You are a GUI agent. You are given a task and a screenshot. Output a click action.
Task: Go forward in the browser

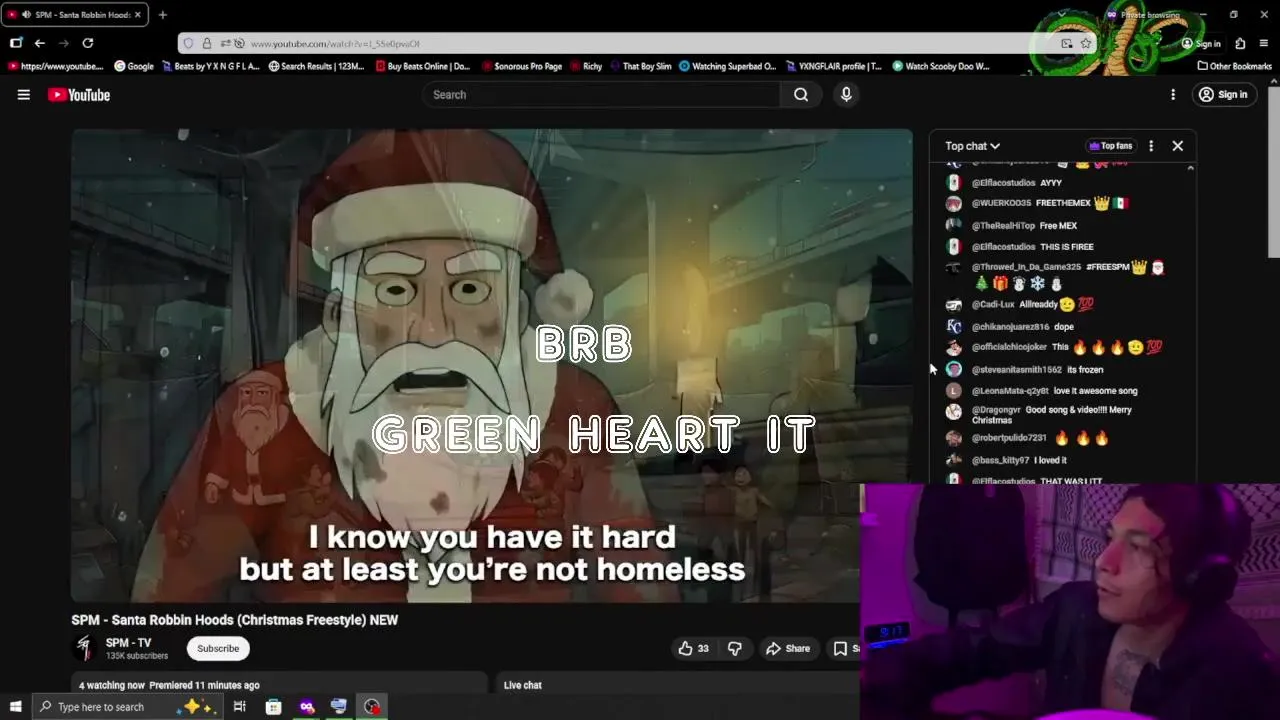click(x=63, y=43)
